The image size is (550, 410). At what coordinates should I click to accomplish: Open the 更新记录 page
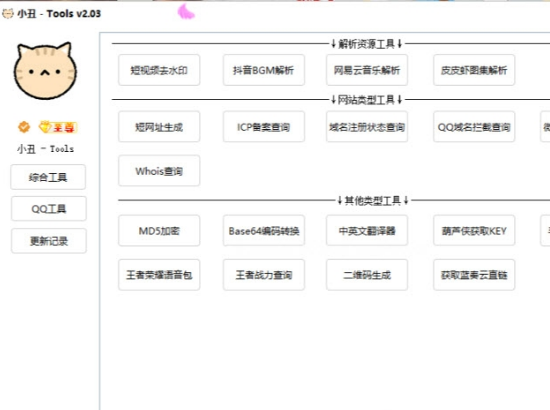coord(49,241)
